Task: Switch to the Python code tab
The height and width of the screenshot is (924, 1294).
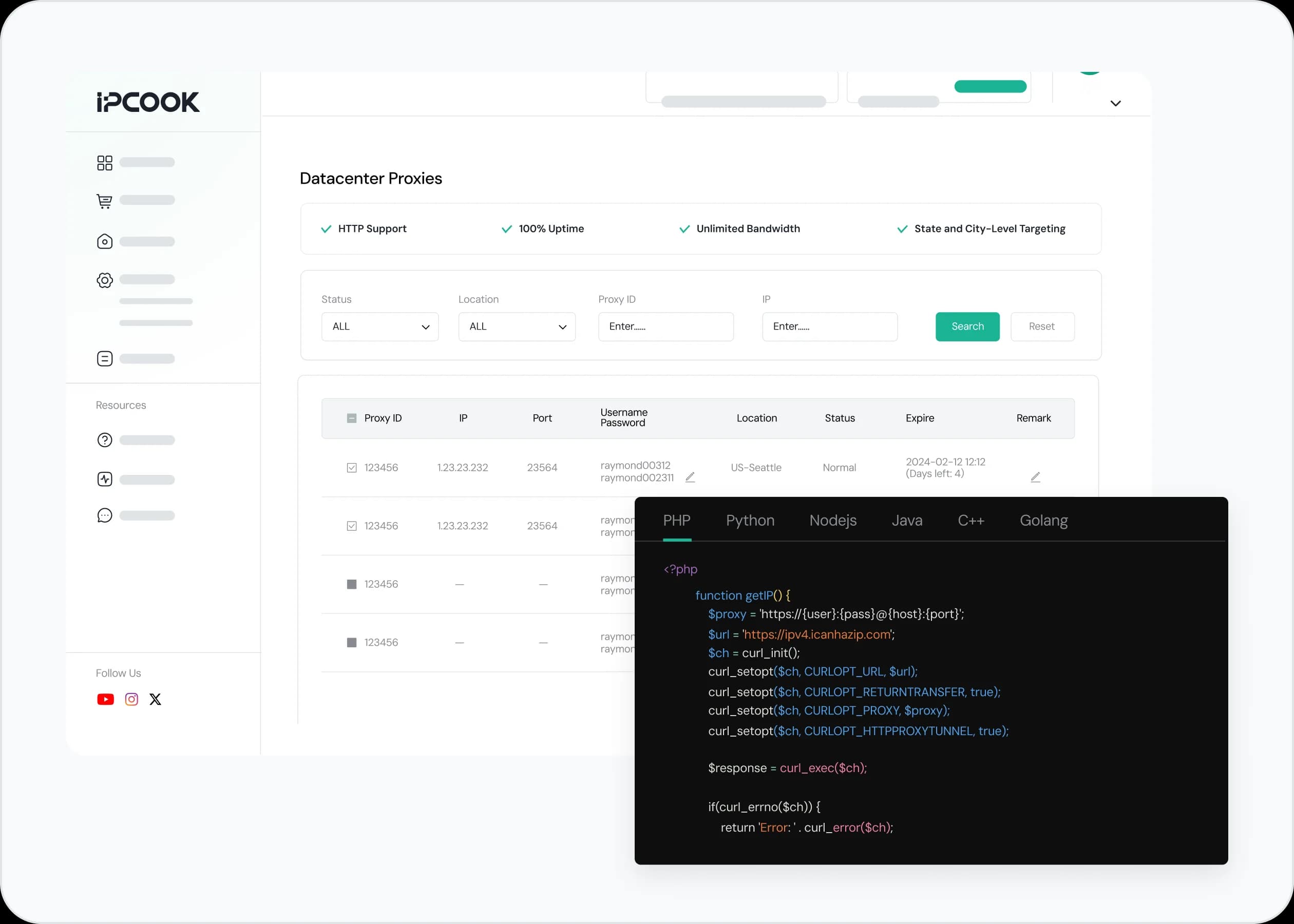Action: [x=750, y=521]
